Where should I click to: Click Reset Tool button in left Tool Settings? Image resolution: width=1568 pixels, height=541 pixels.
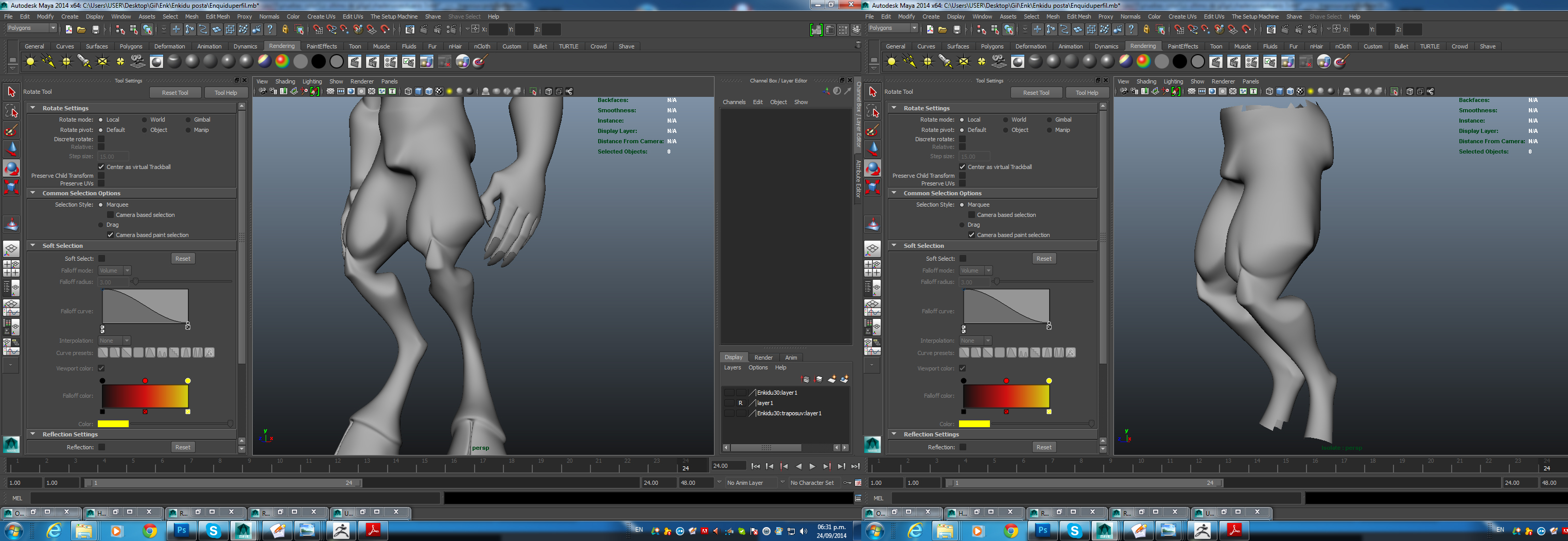tap(176, 93)
